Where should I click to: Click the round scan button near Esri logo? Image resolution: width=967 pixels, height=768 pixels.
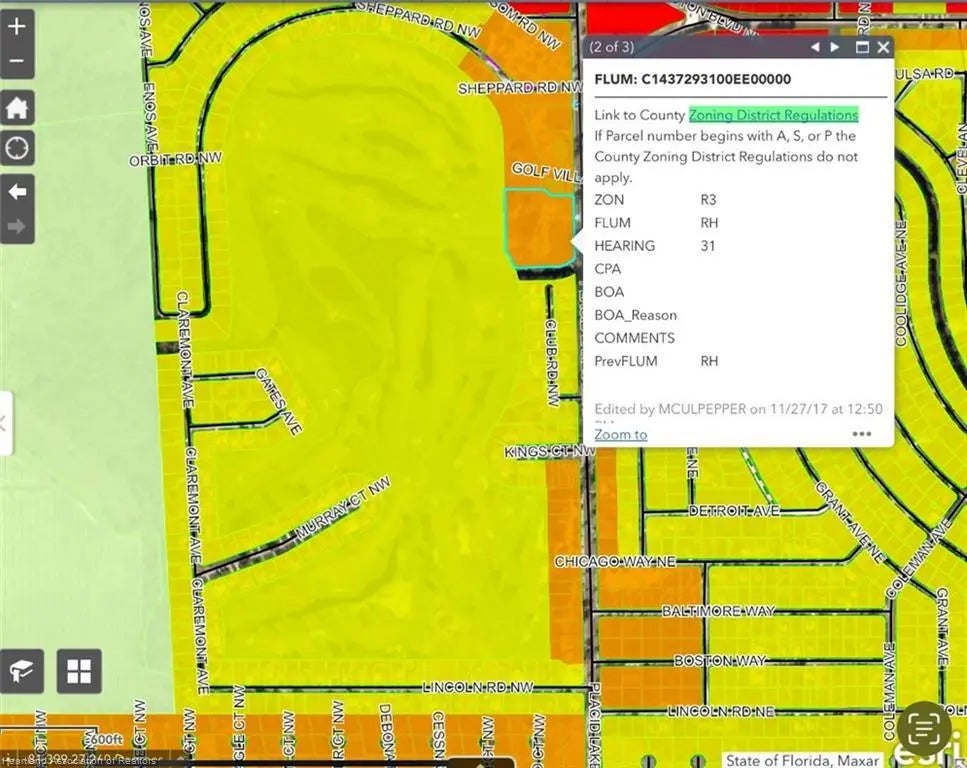[x=924, y=727]
